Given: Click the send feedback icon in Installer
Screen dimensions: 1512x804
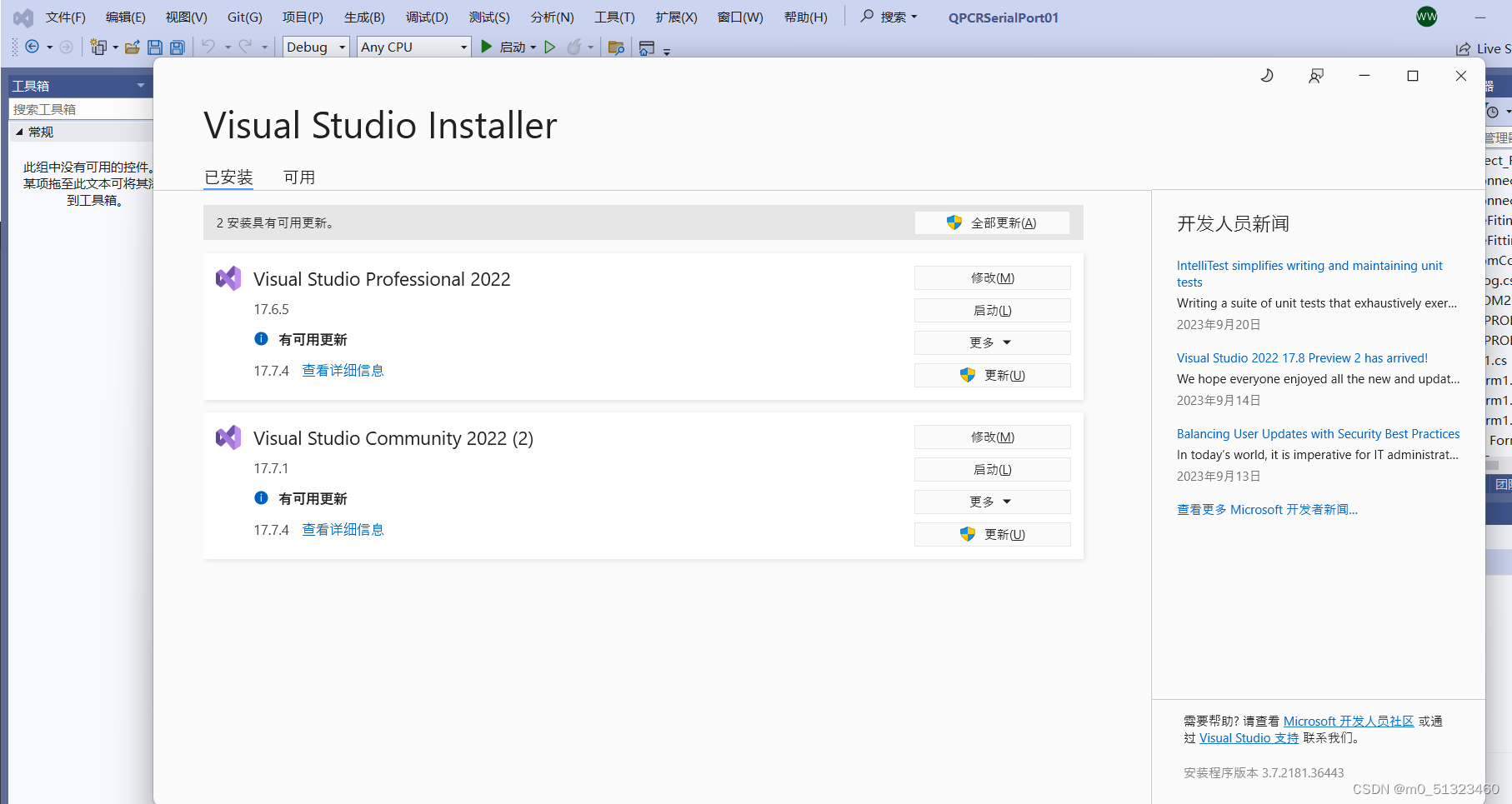Looking at the screenshot, I should tap(1316, 76).
